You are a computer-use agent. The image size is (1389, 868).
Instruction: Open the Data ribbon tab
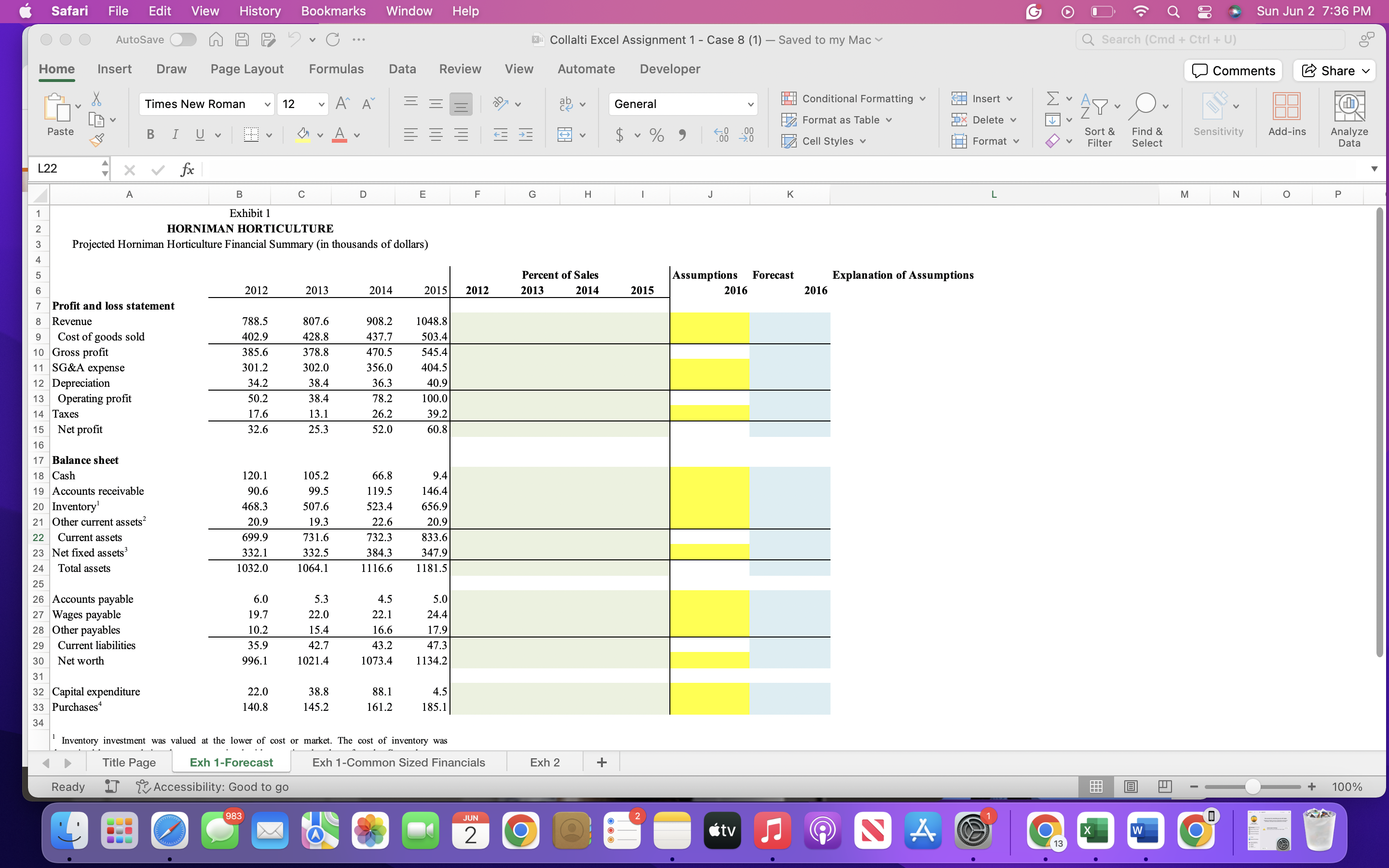click(x=402, y=69)
